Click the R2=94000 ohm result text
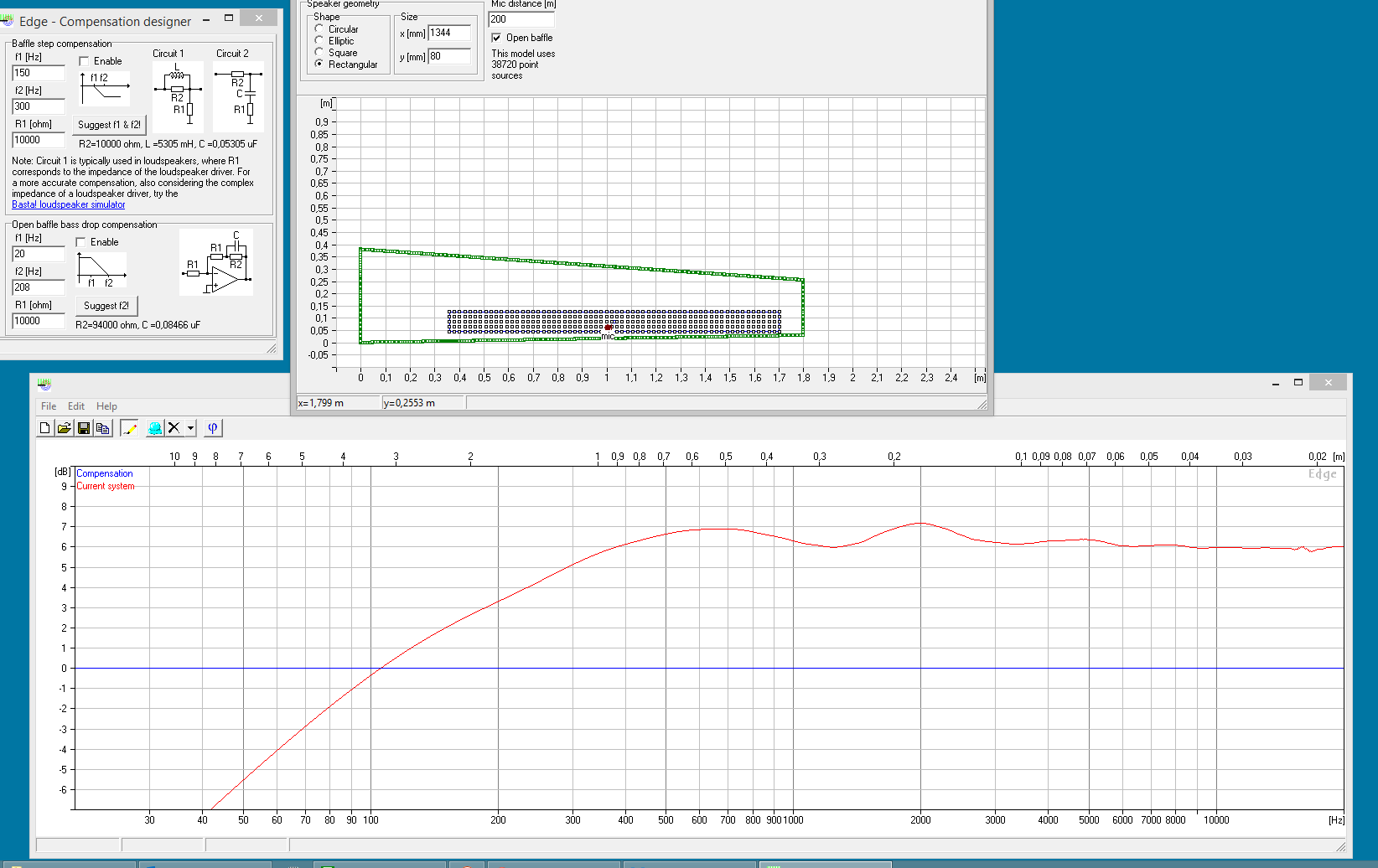Screen dimensions: 1378x868 [137, 325]
